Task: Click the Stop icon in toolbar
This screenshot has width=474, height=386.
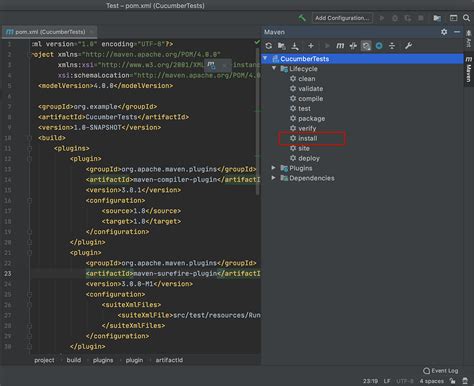Action: point(421,18)
